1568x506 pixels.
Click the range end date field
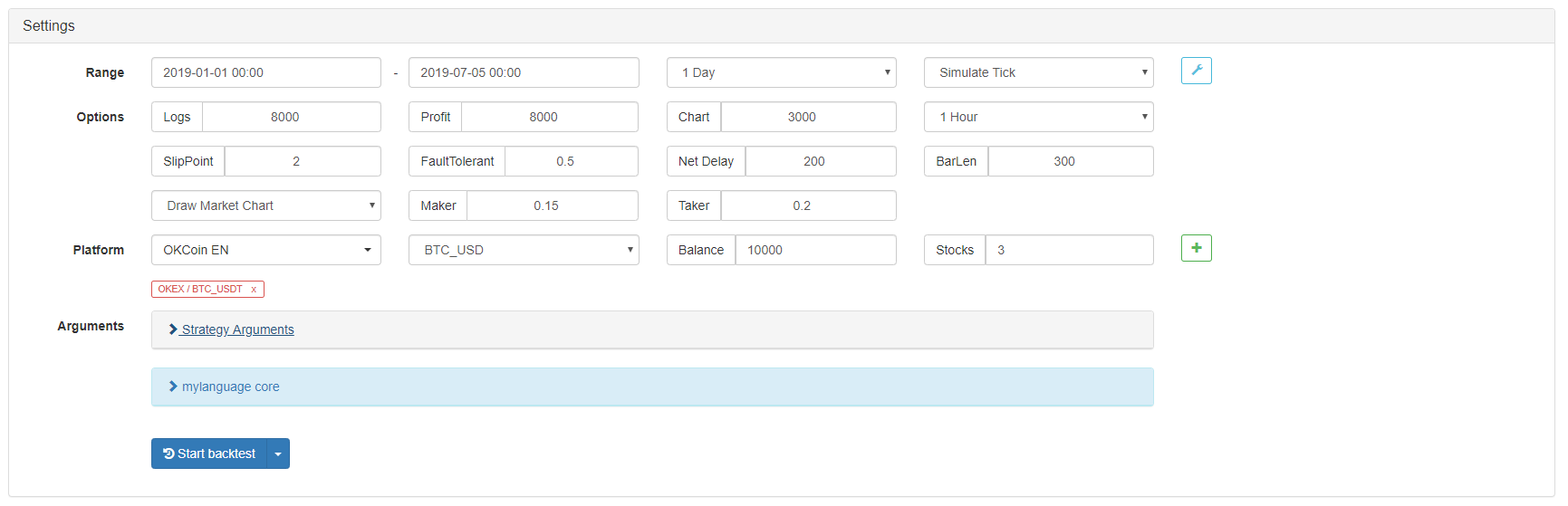pyautogui.click(x=524, y=72)
